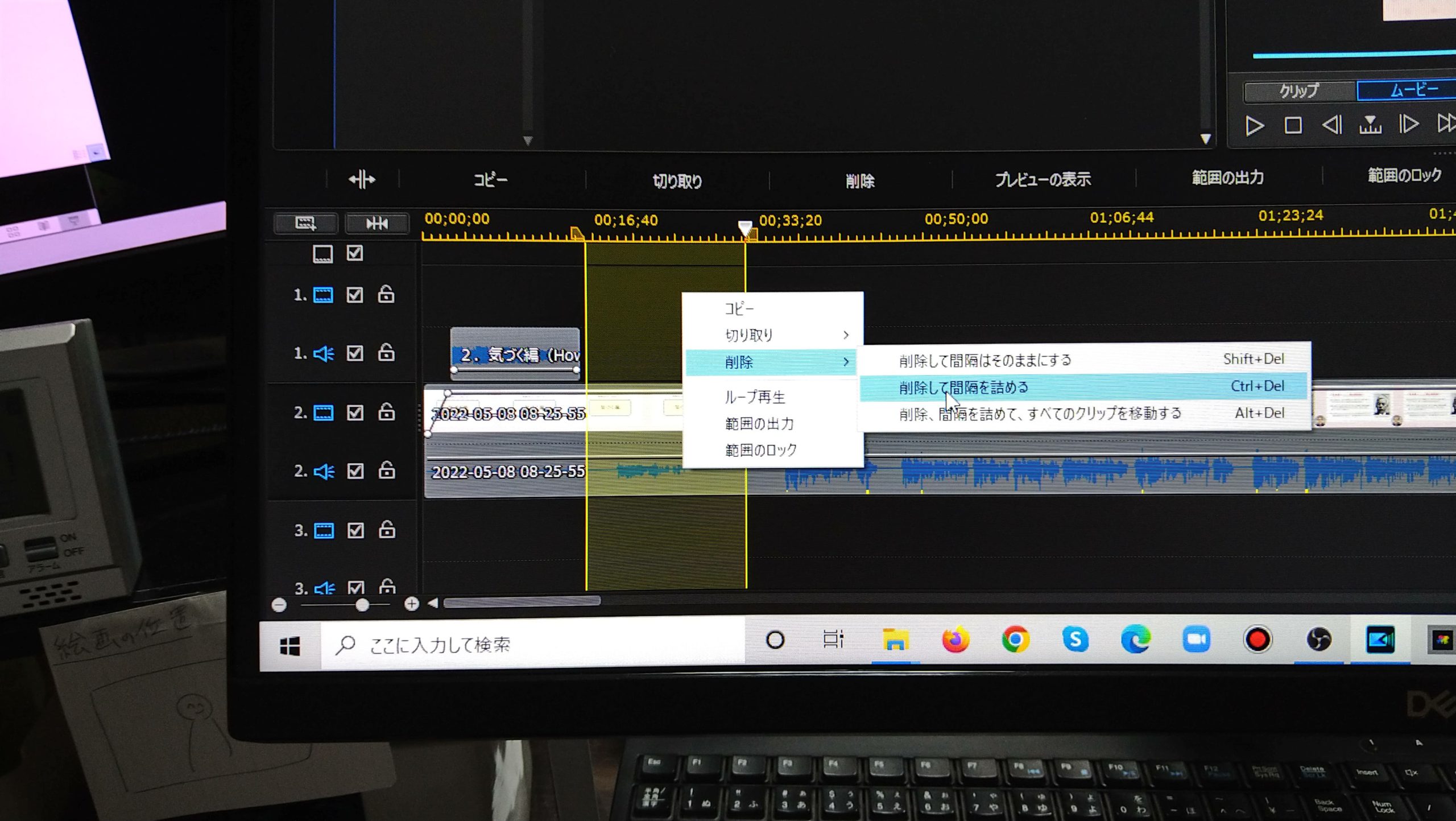Zoom in timeline with plus icon
1456x821 pixels.
(x=412, y=604)
